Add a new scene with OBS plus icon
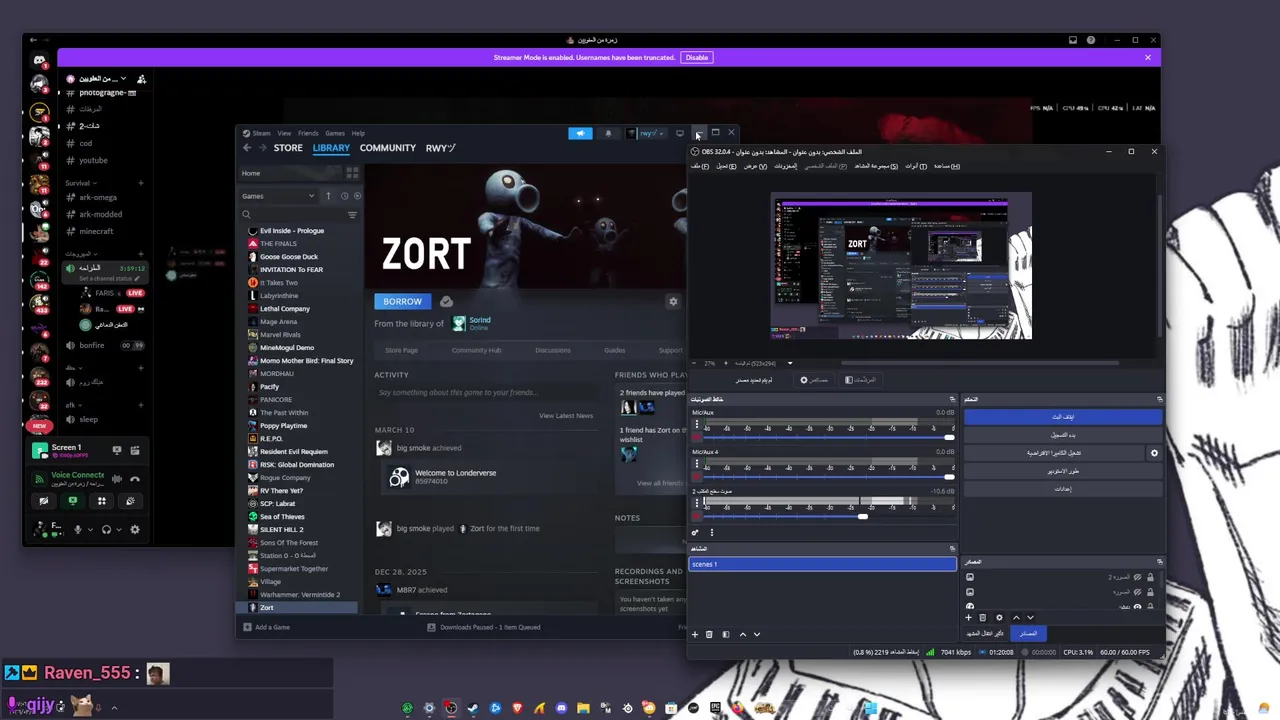The image size is (1280, 720). [695, 634]
